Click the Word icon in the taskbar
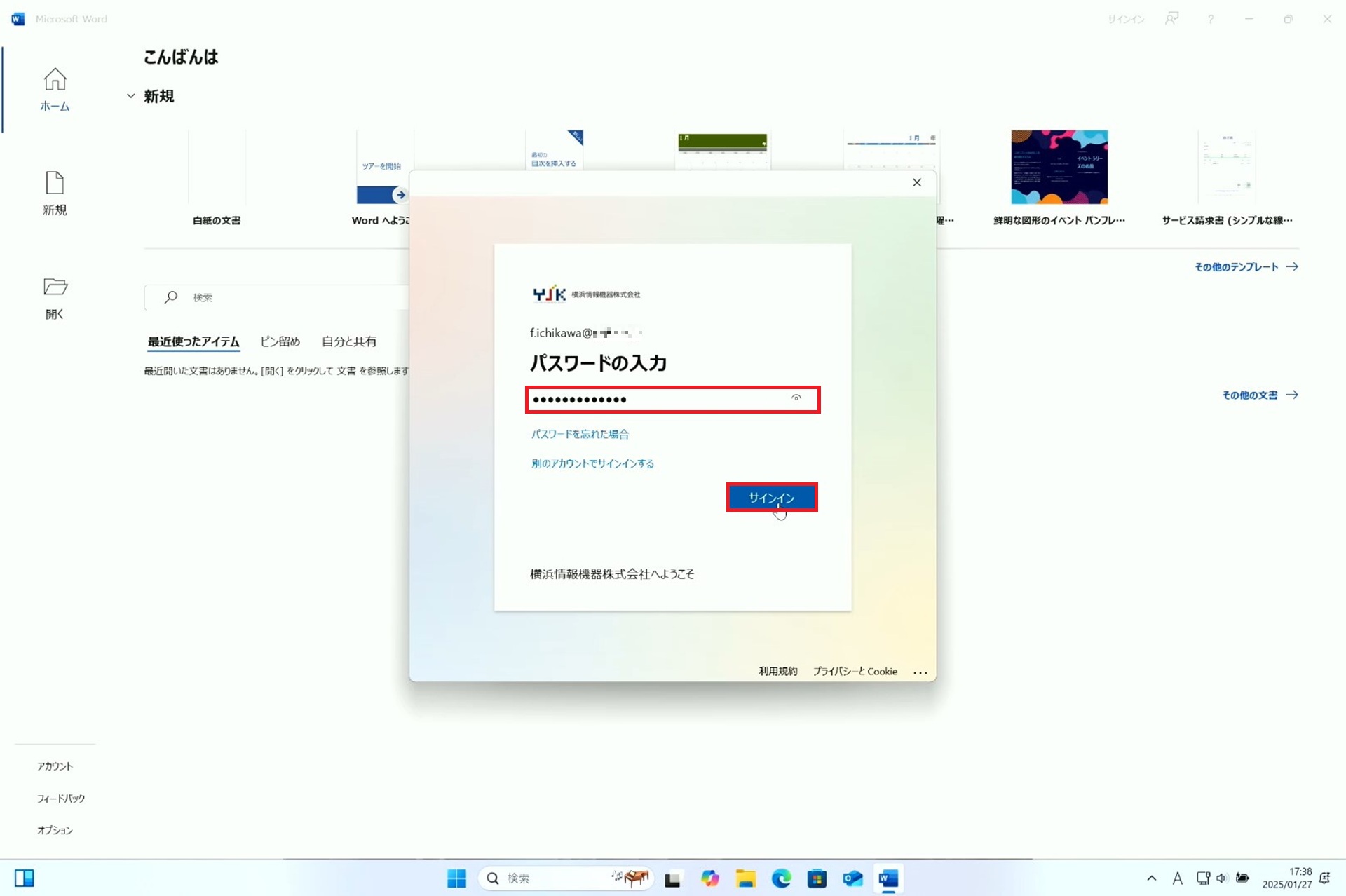The image size is (1346, 896). tap(888, 878)
